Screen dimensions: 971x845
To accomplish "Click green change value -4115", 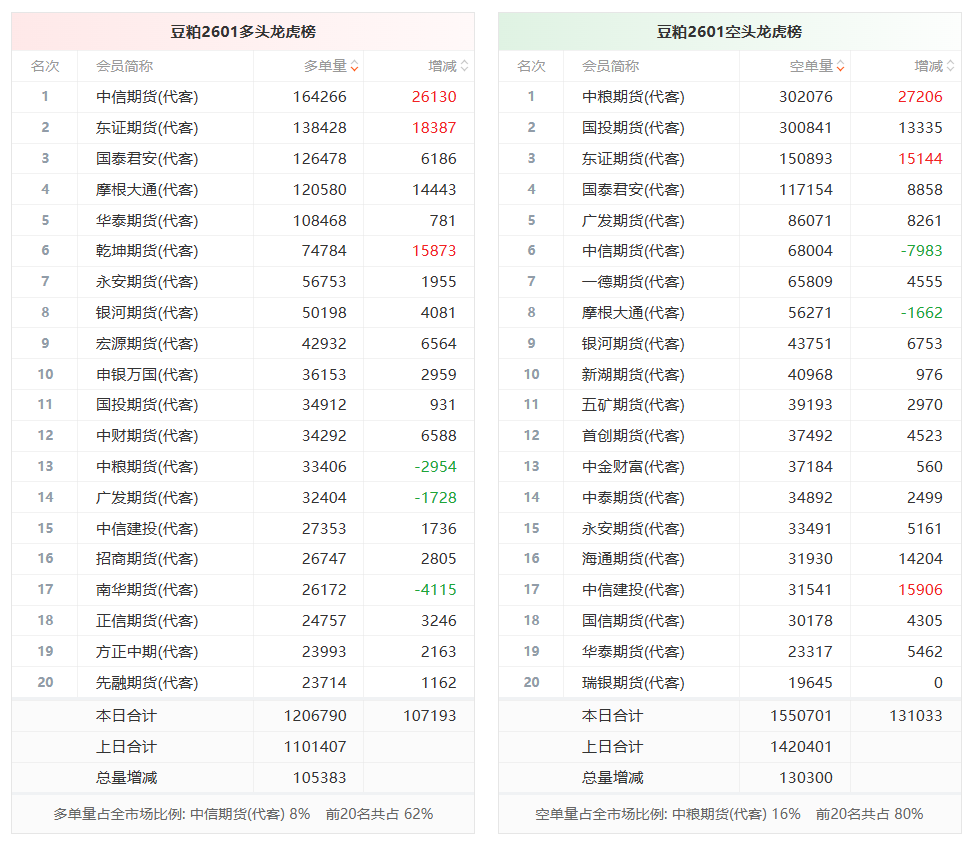I will tap(435, 590).
